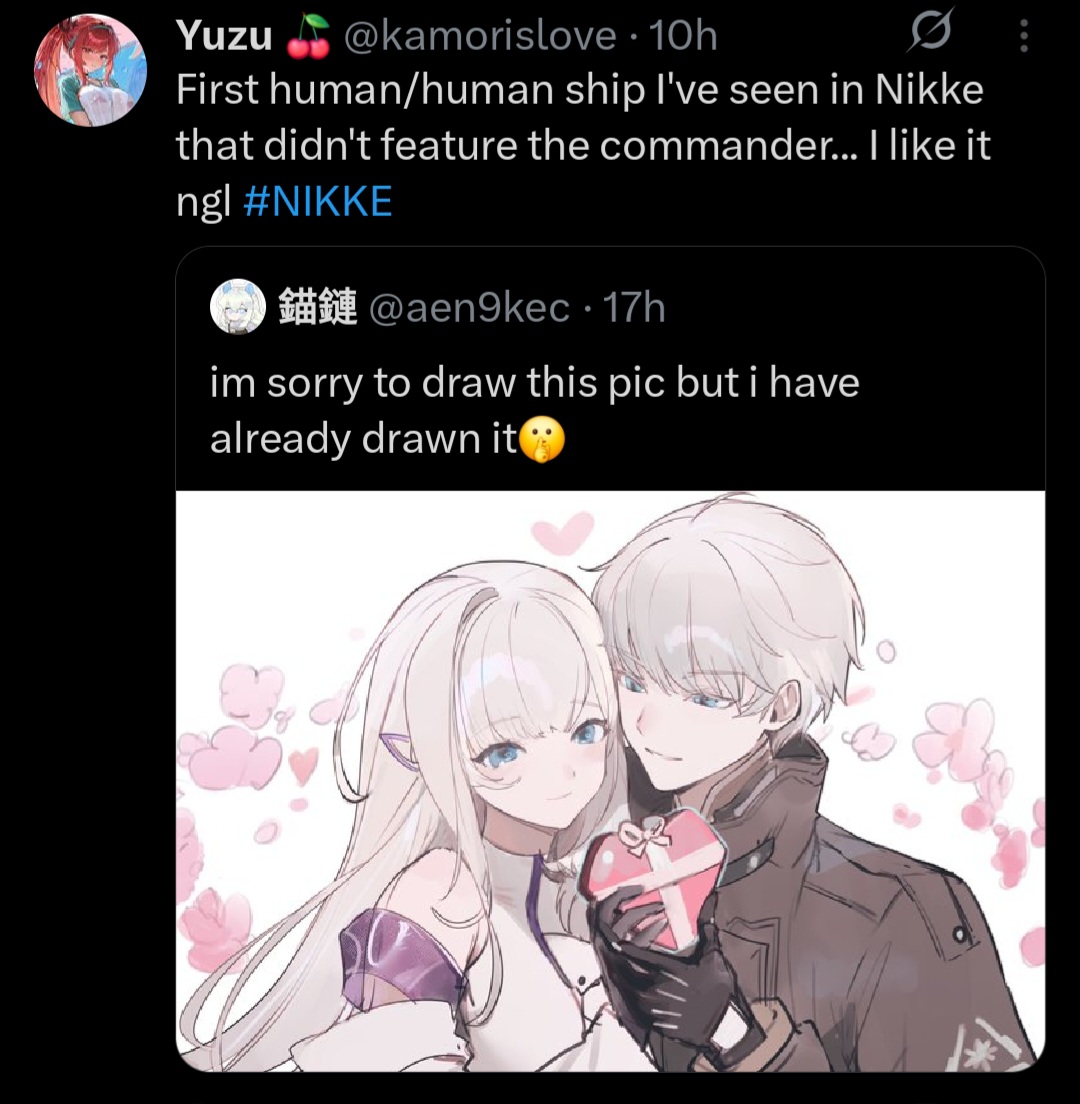This screenshot has width=1080, height=1104.
Task: Click the pink heart above the couple
Action: 562,533
